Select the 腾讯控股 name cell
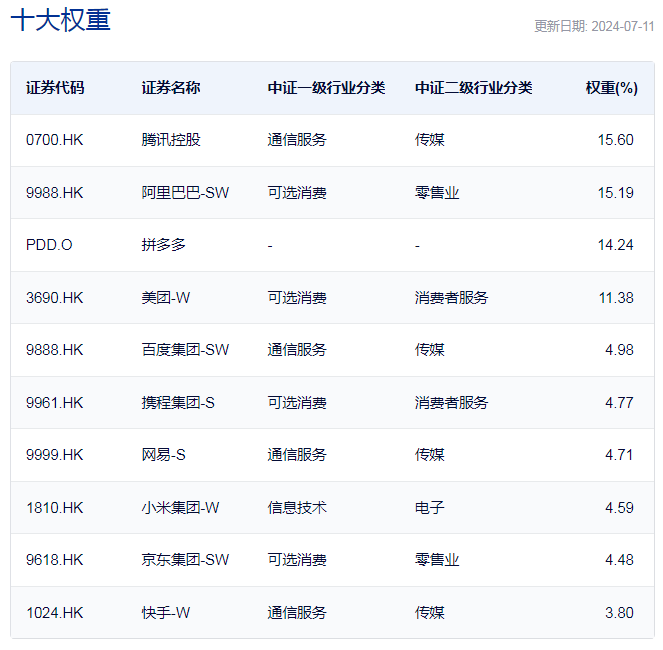The width and height of the screenshot is (663, 650). pyautogui.click(x=171, y=140)
